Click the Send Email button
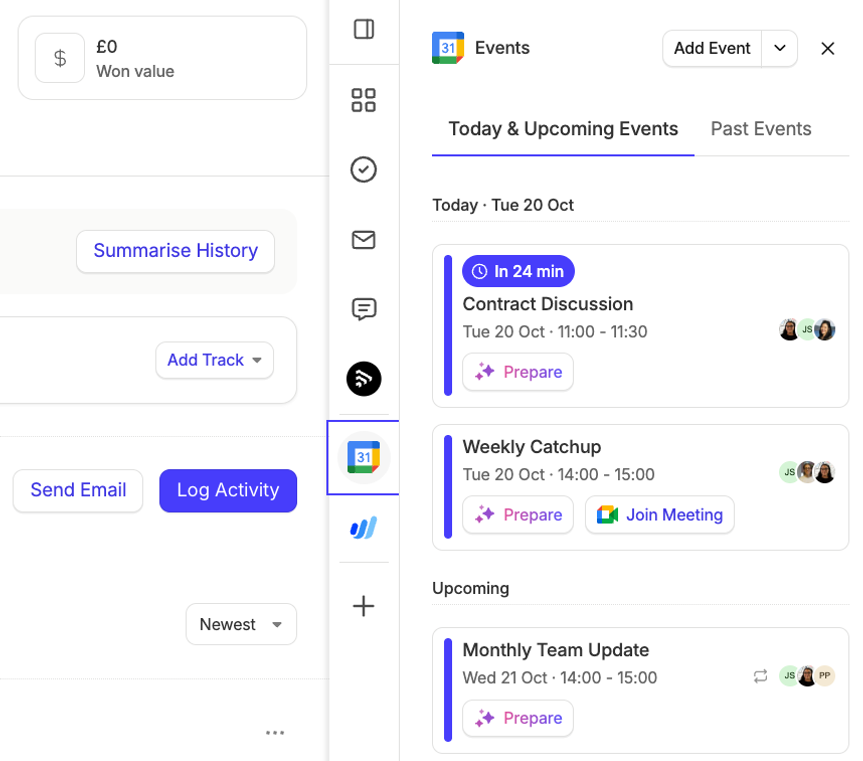Image resolution: width=863 pixels, height=761 pixels. pos(78,490)
